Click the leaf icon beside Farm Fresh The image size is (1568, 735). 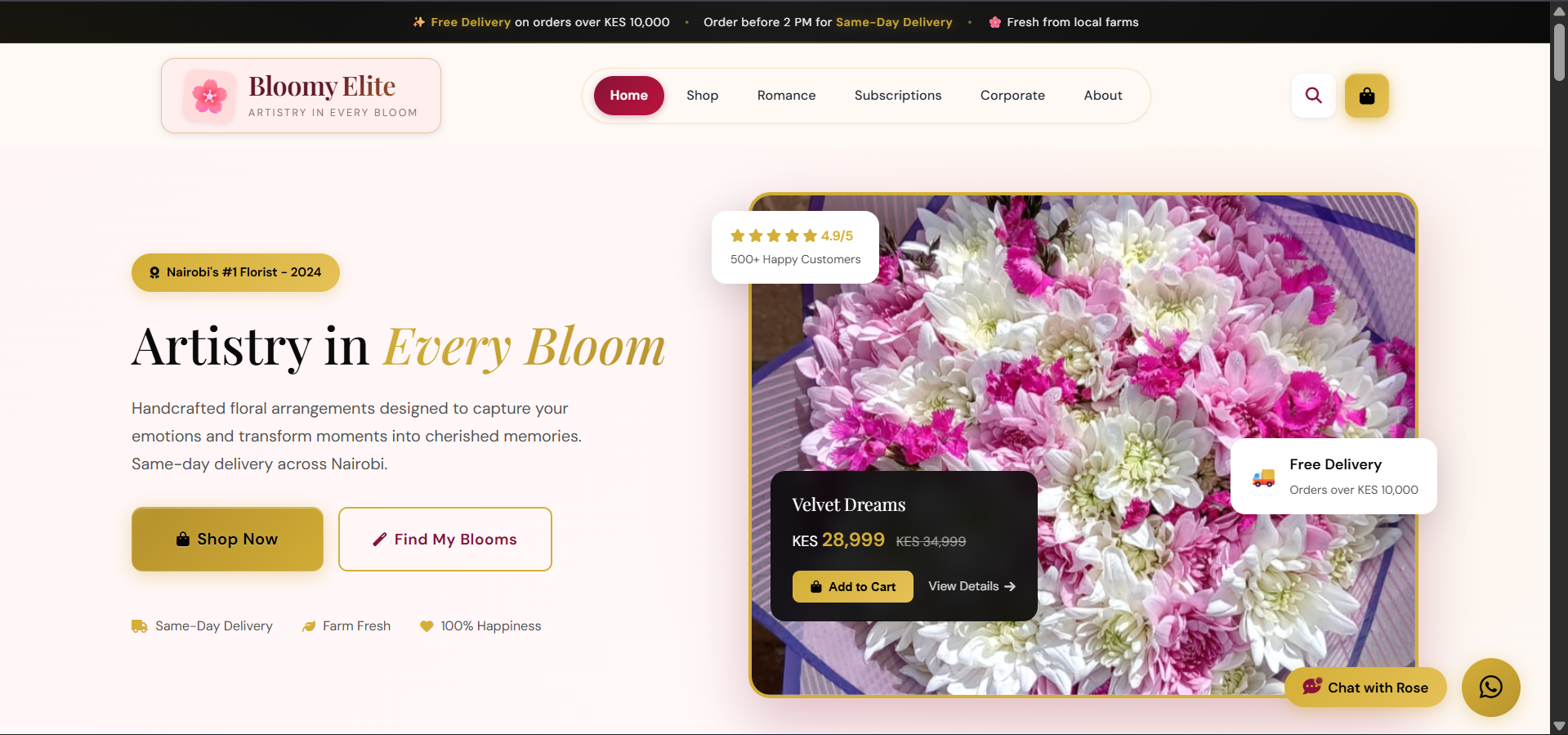click(309, 626)
